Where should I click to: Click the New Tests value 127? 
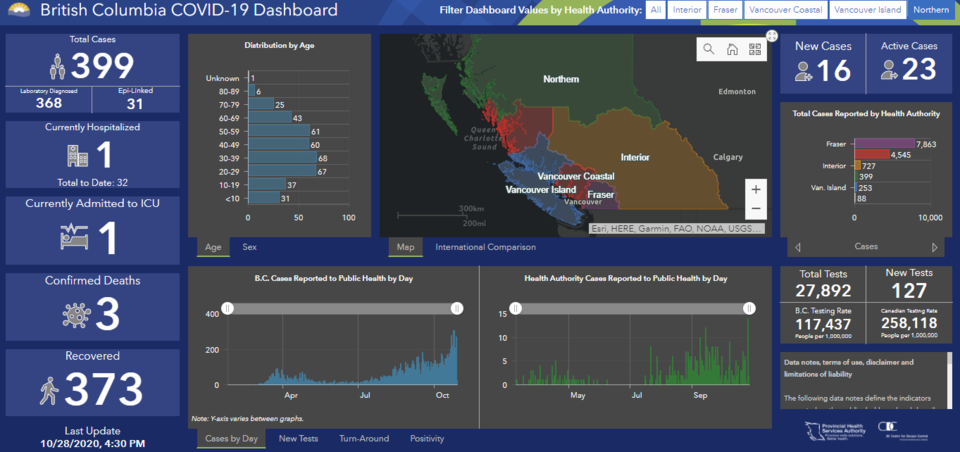tap(909, 290)
